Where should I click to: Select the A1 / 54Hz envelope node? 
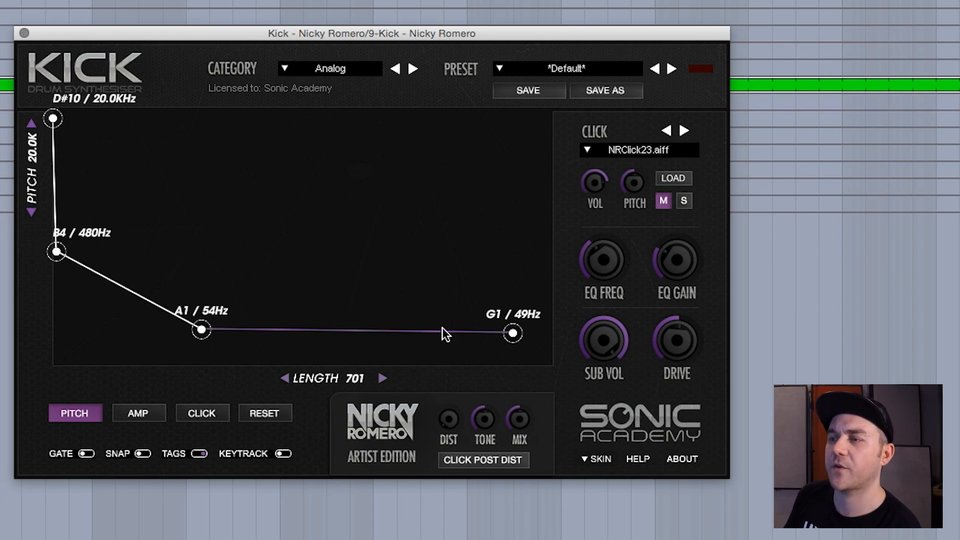pos(201,329)
